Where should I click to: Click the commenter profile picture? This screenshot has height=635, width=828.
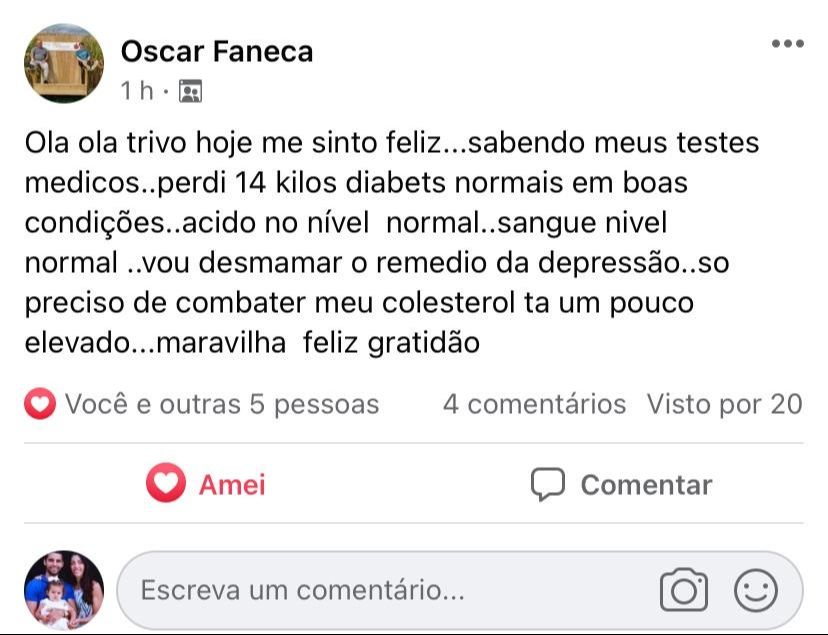click(x=64, y=590)
